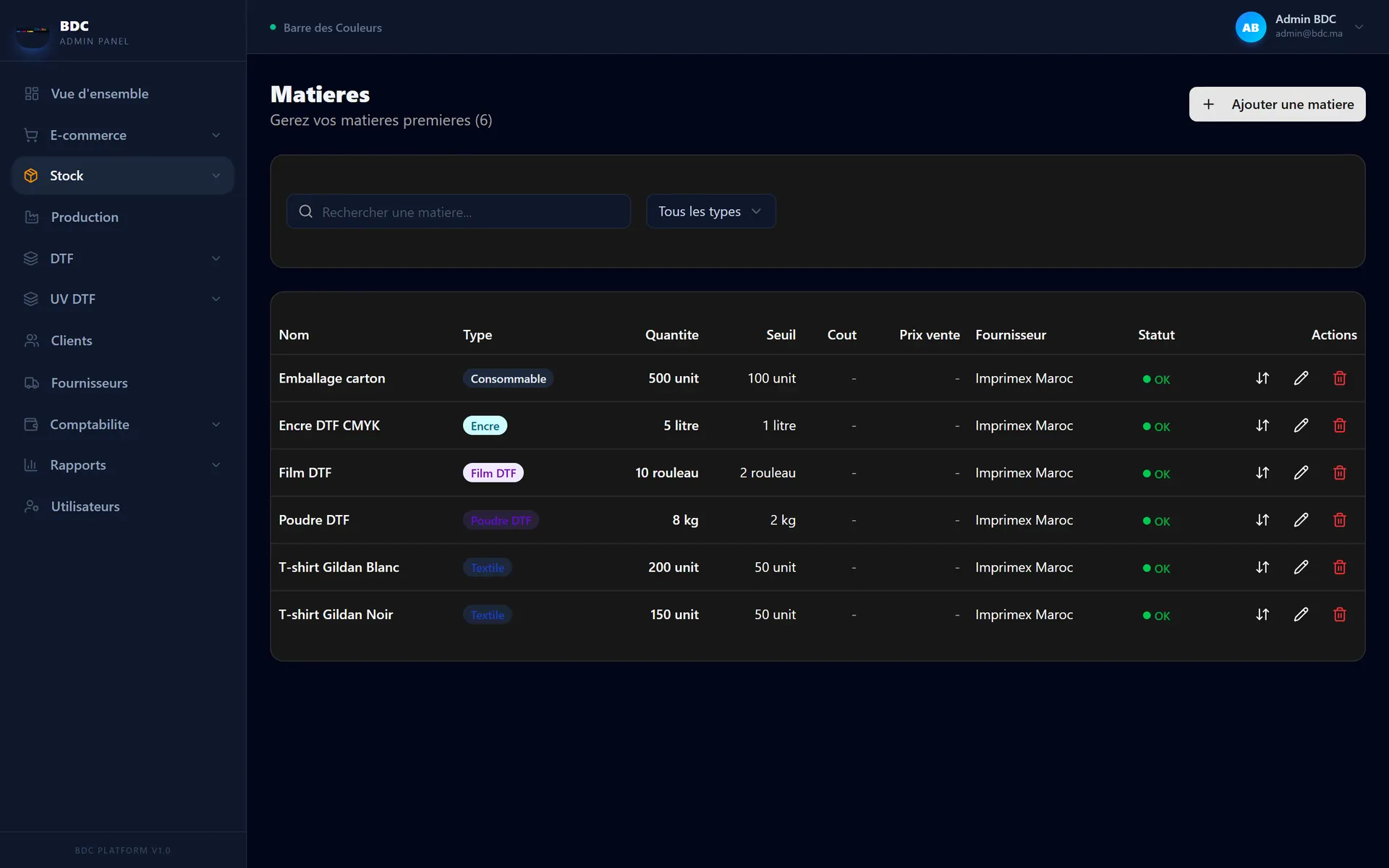Delete the Encre DTF CMYK material
The width and height of the screenshot is (1389, 868).
click(x=1340, y=425)
